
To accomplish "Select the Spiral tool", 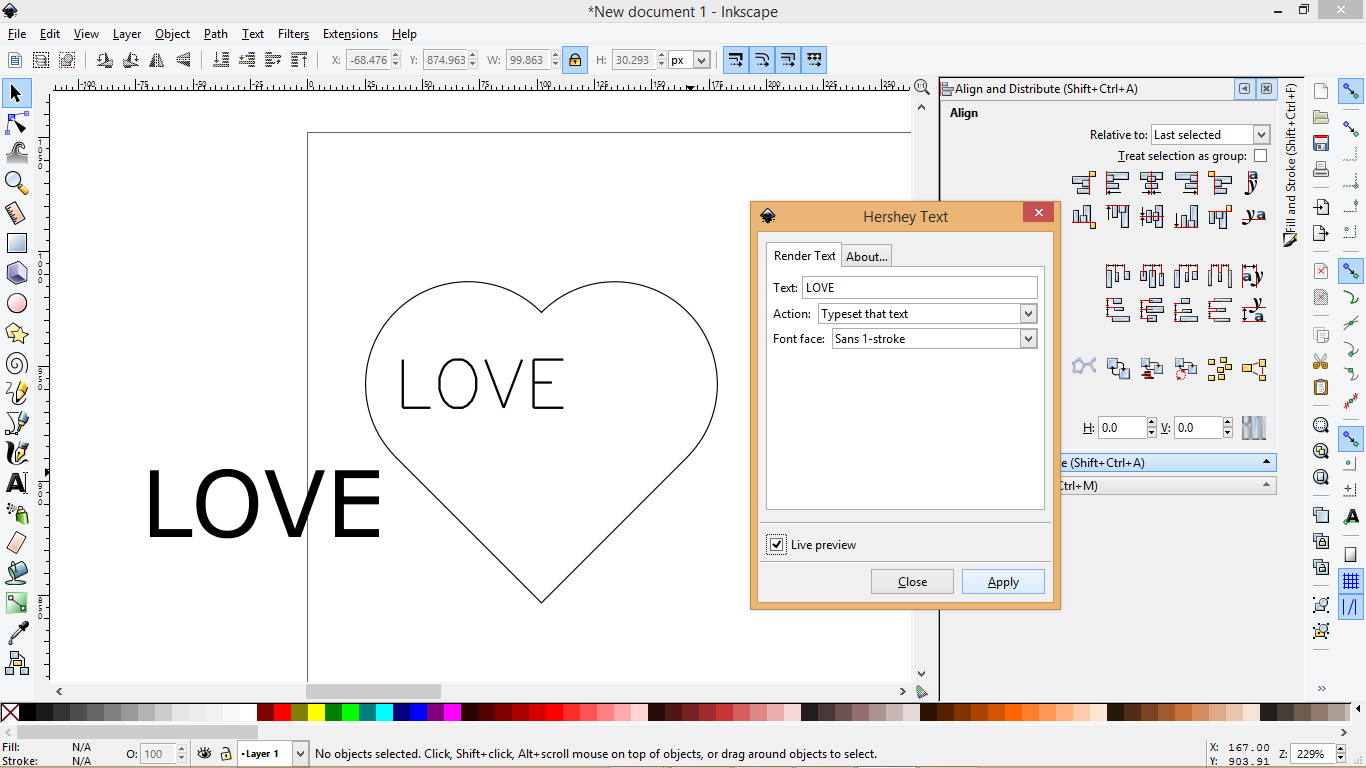I will tap(16, 363).
